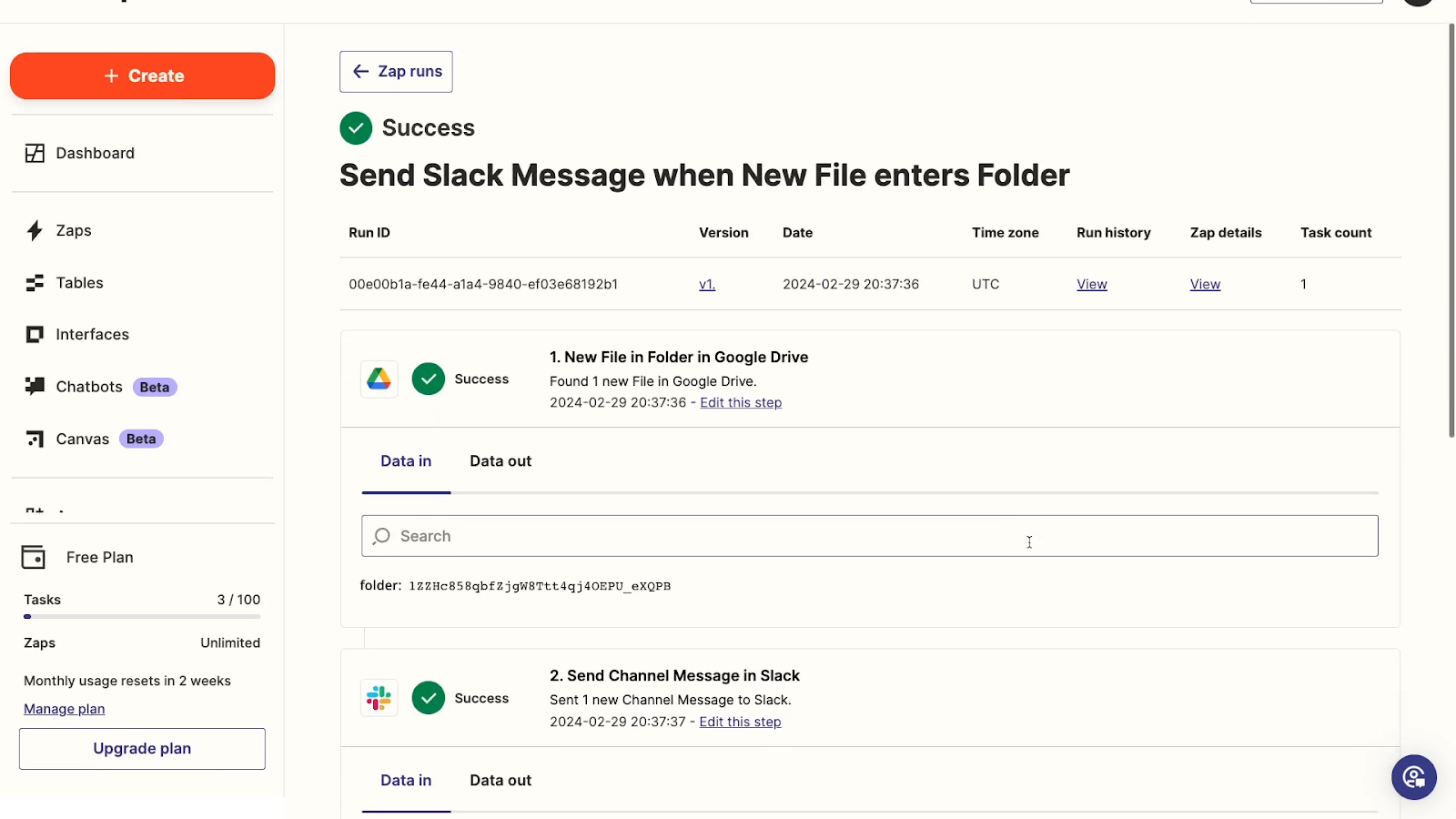Click the page vertical scrollbar
1456x819 pixels.
click(1451, 229)
